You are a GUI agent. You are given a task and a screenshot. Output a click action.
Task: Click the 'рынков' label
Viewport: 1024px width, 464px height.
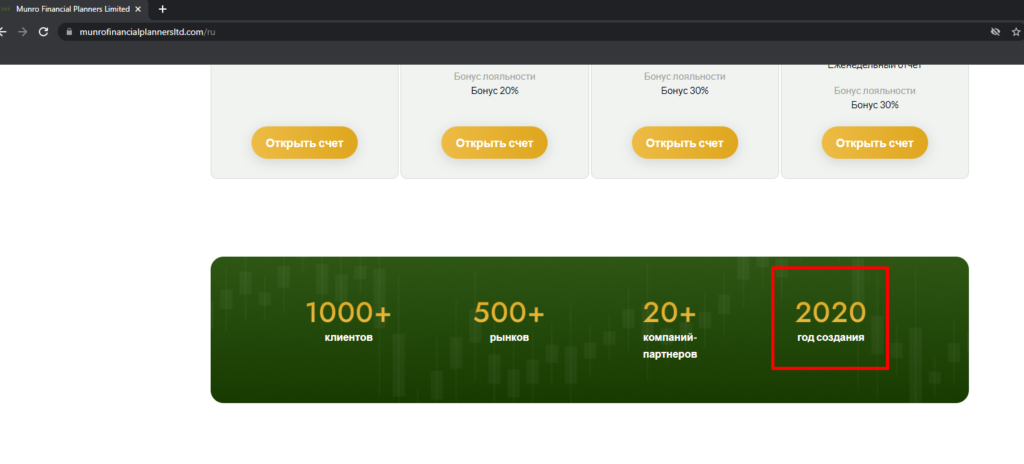pos(509,338)
